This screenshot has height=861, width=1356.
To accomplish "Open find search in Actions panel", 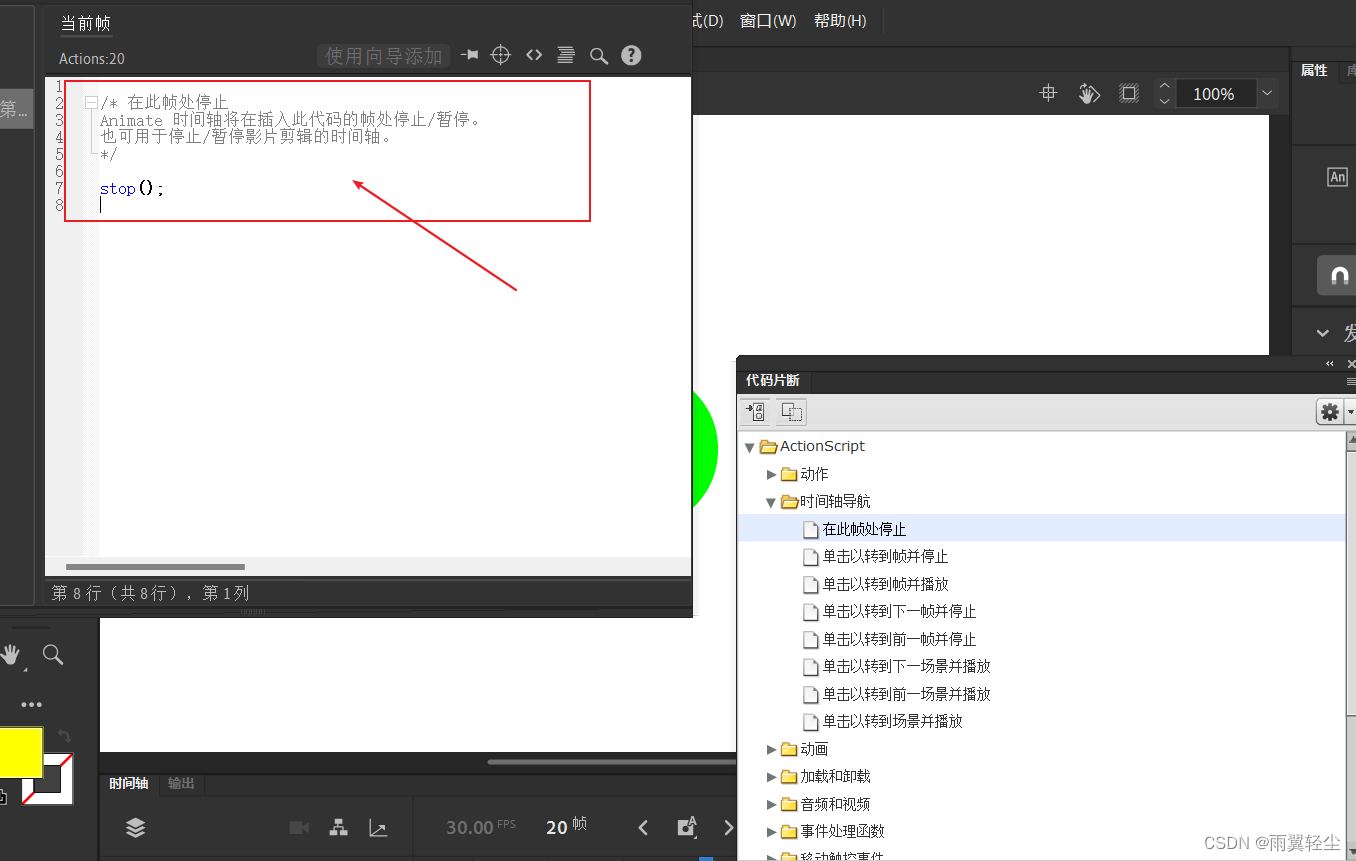I will [598, 56].
